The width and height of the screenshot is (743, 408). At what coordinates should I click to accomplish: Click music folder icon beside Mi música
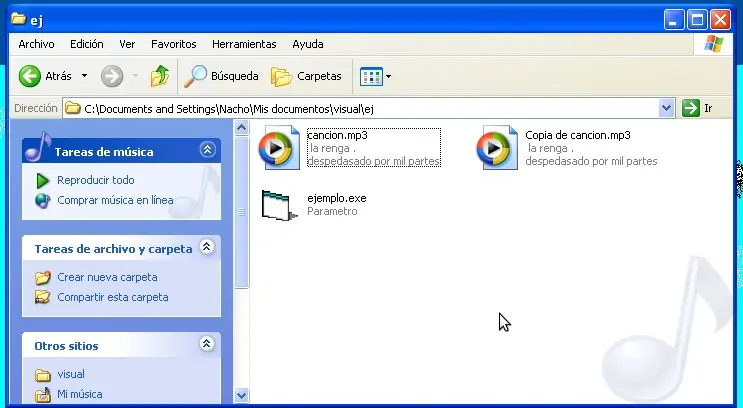point(43,395)
